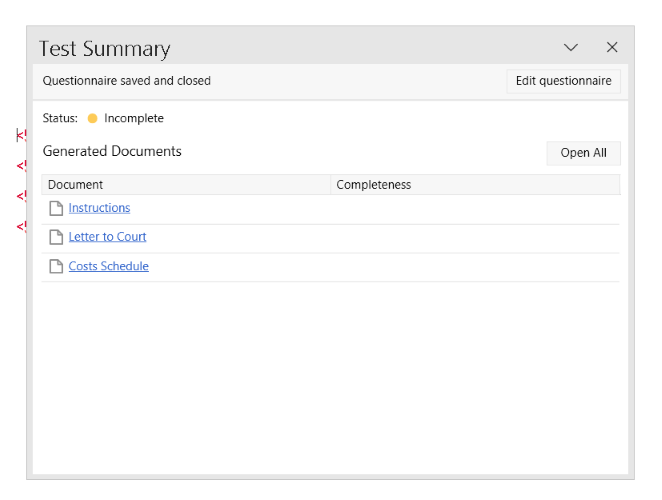Select the Test Summary panel title
This screenshot has height=500, width=662.
click(104, 49)
